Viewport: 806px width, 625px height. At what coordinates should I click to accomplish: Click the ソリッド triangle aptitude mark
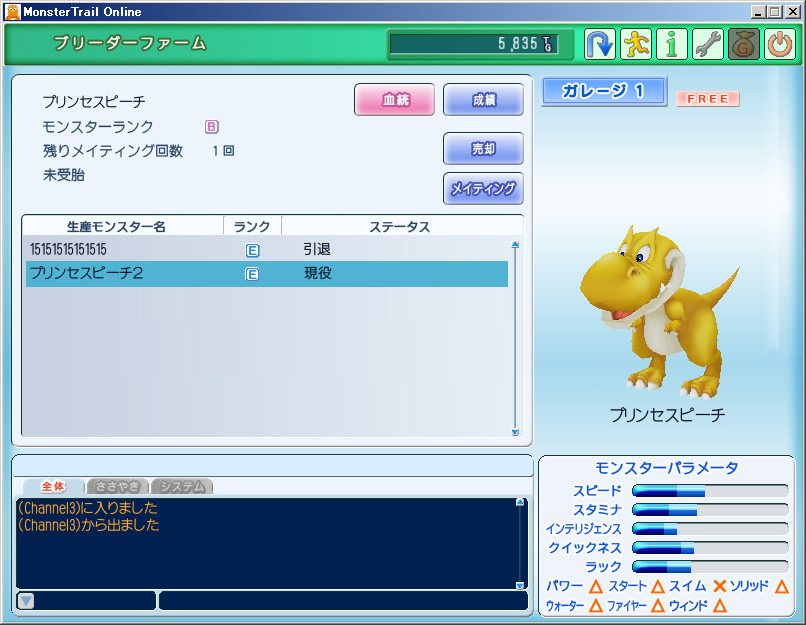click(782, 586)
